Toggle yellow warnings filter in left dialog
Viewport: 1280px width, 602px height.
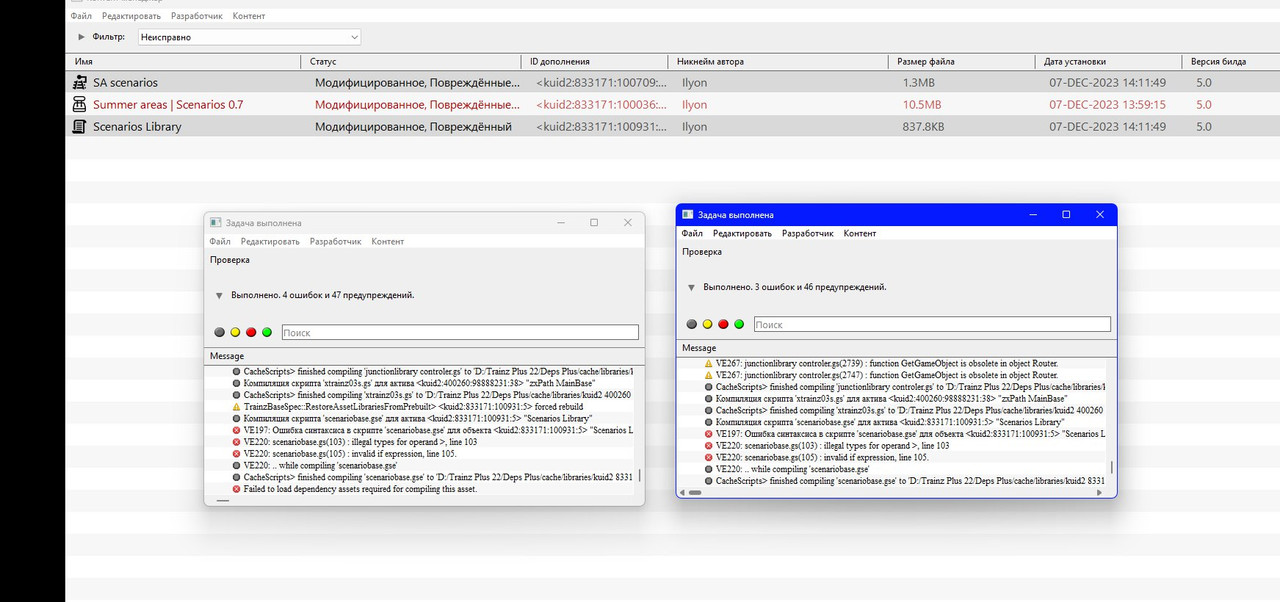[235, 332]
